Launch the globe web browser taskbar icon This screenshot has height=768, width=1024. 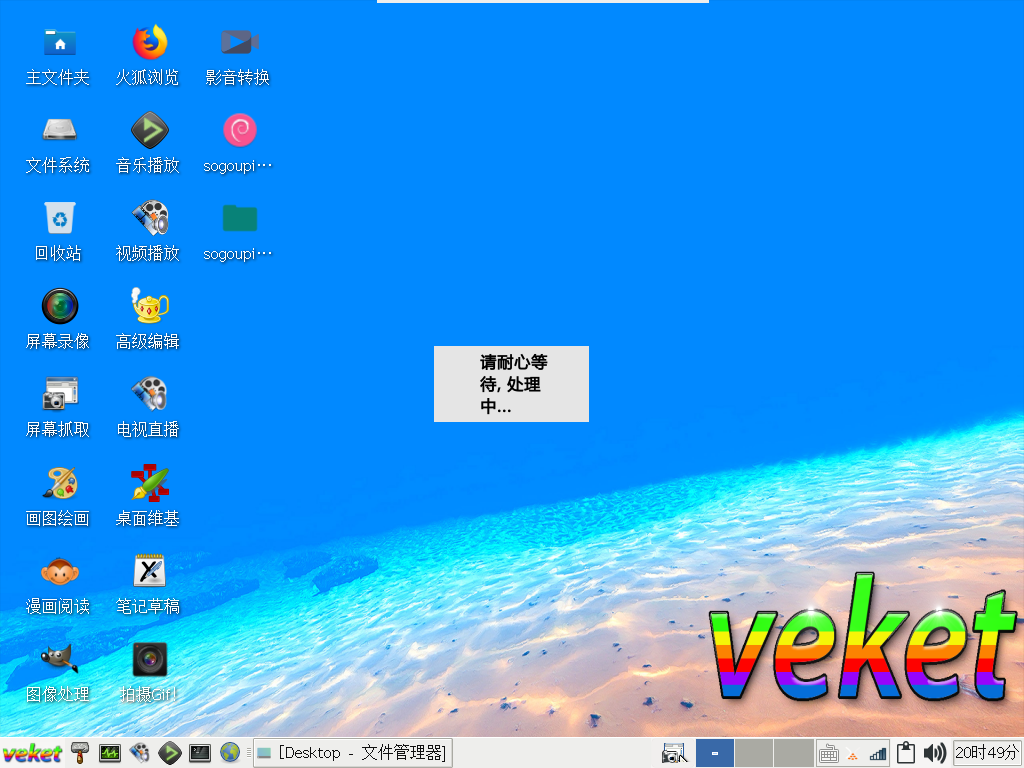click(x=230, y=753)
